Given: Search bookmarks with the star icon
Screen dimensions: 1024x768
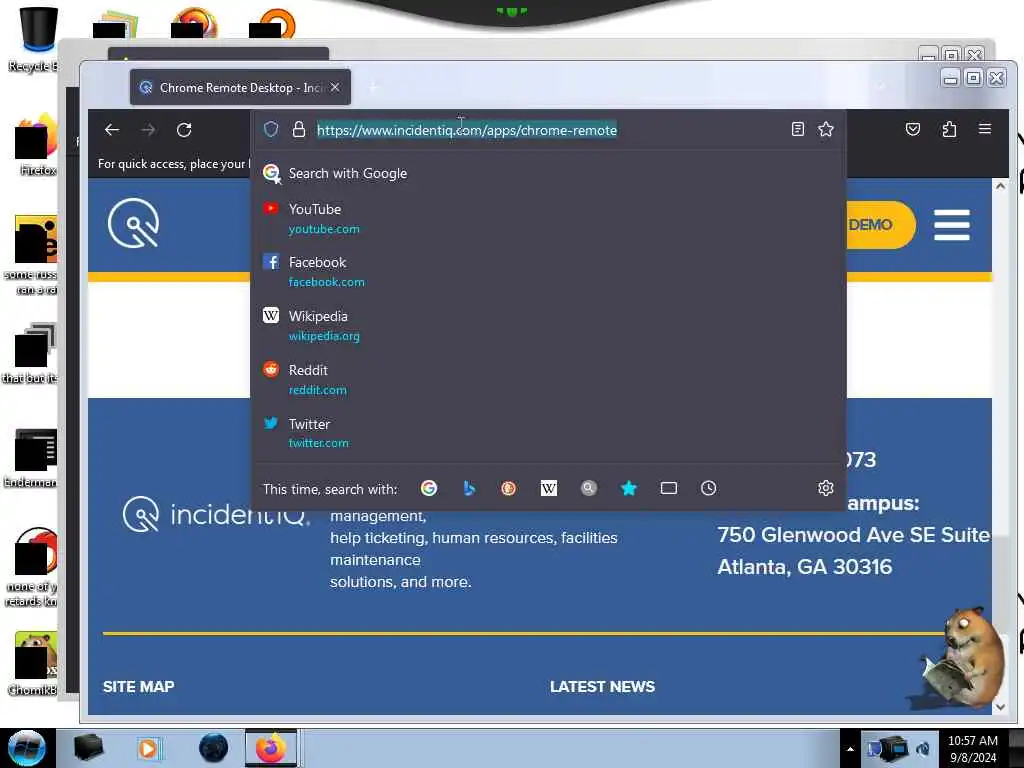Looking at the screenshot, I should [x=628, y=488].
